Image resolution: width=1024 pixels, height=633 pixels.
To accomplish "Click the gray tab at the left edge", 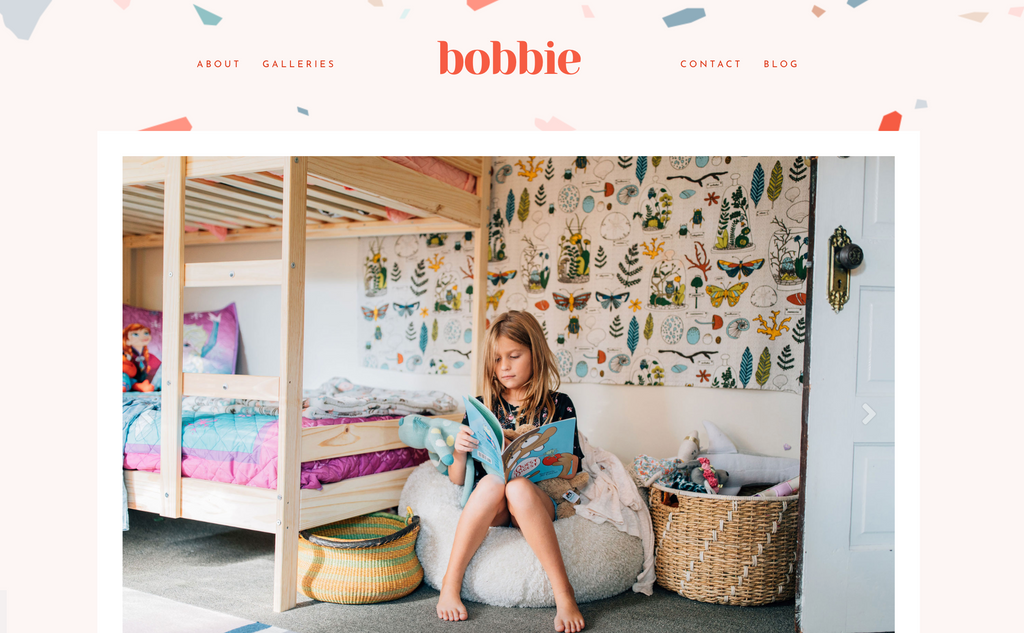I will click(3, 611).
